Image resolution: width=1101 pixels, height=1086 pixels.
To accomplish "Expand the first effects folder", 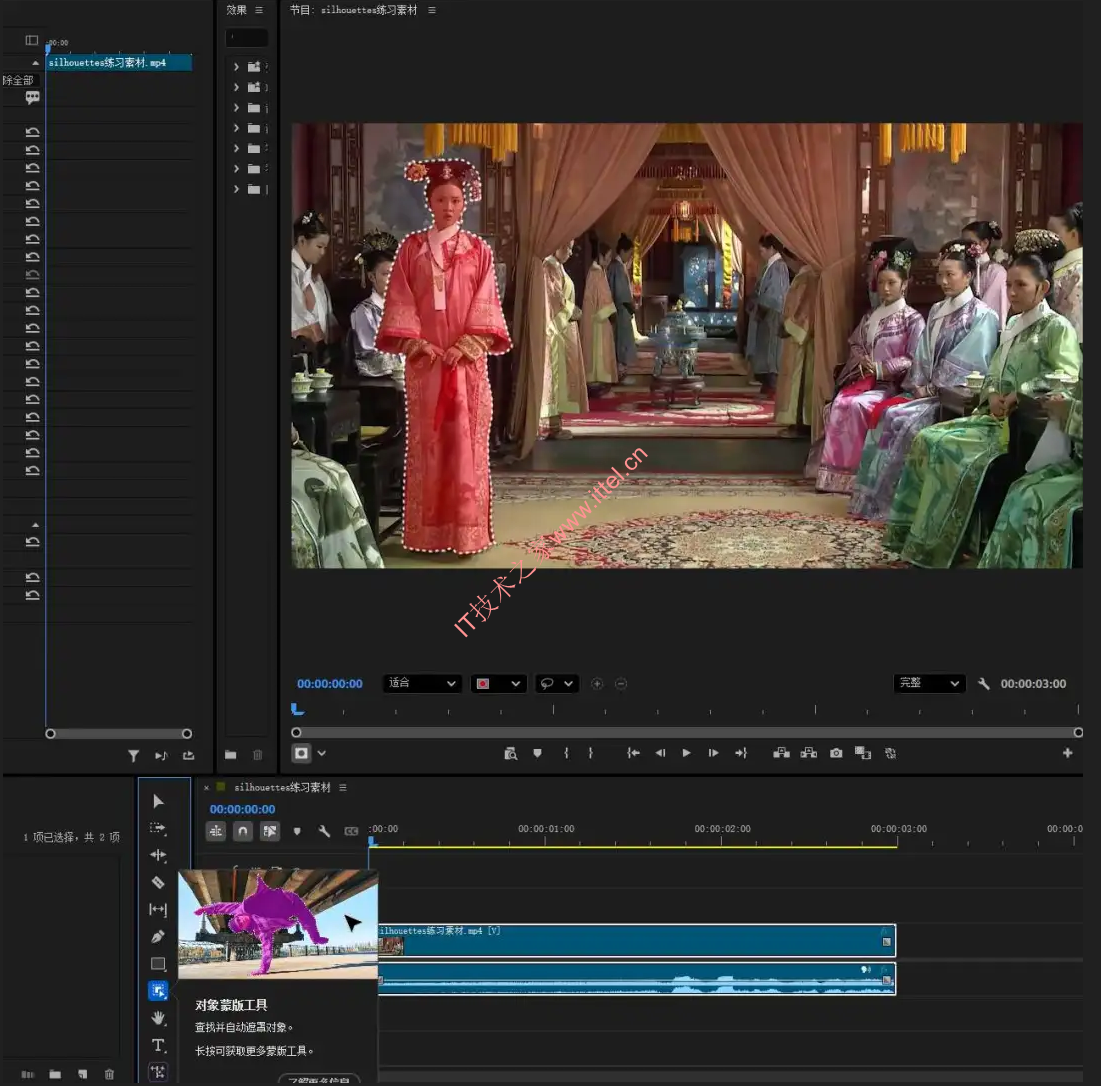I will [x=236, y=67].
